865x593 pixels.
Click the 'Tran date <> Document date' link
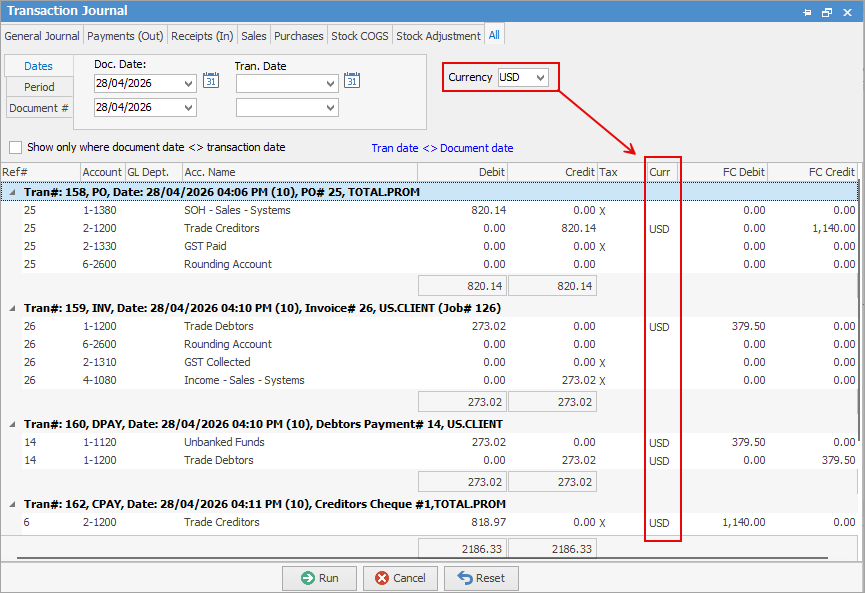442,148
